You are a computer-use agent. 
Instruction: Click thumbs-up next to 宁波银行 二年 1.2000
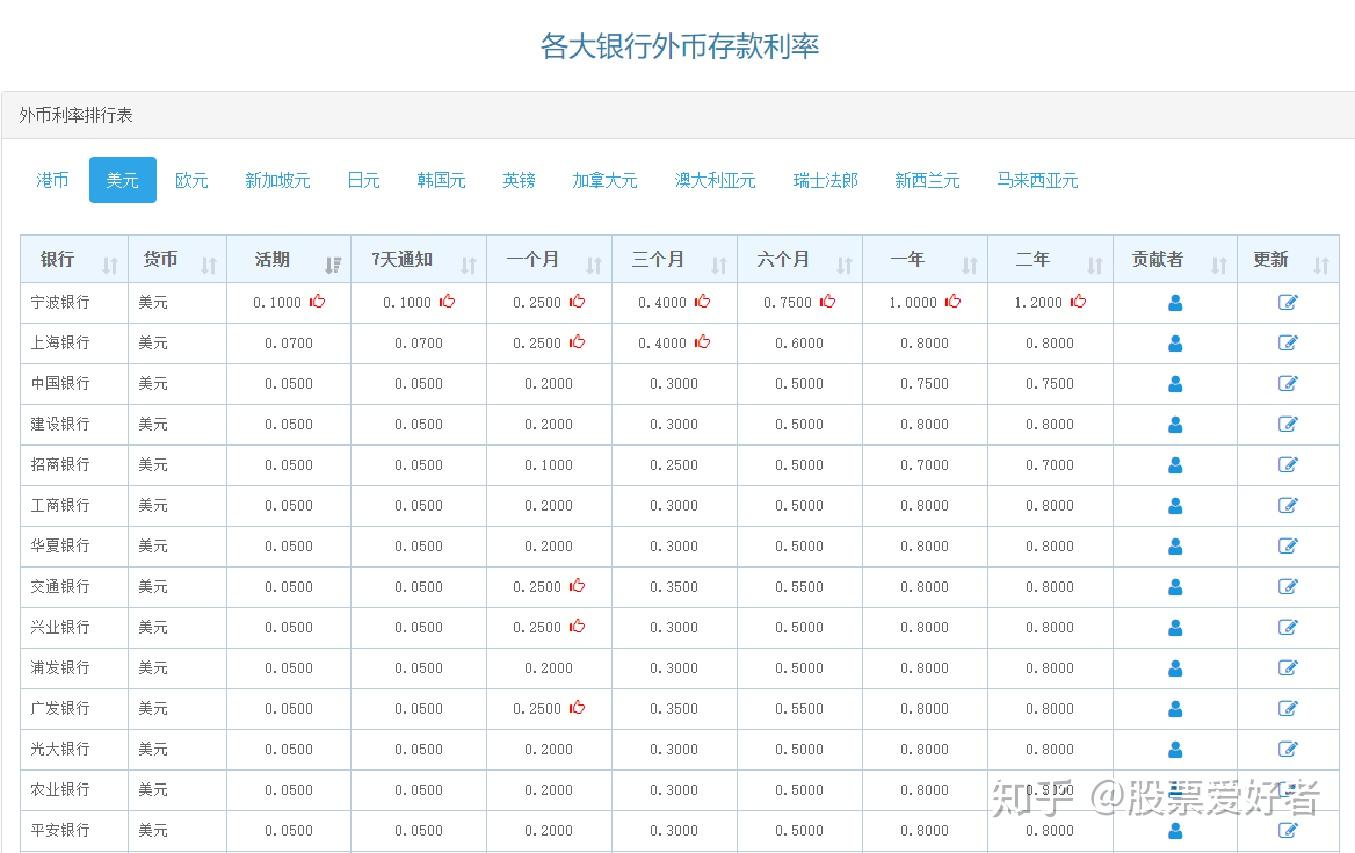tap(1078, 301)
